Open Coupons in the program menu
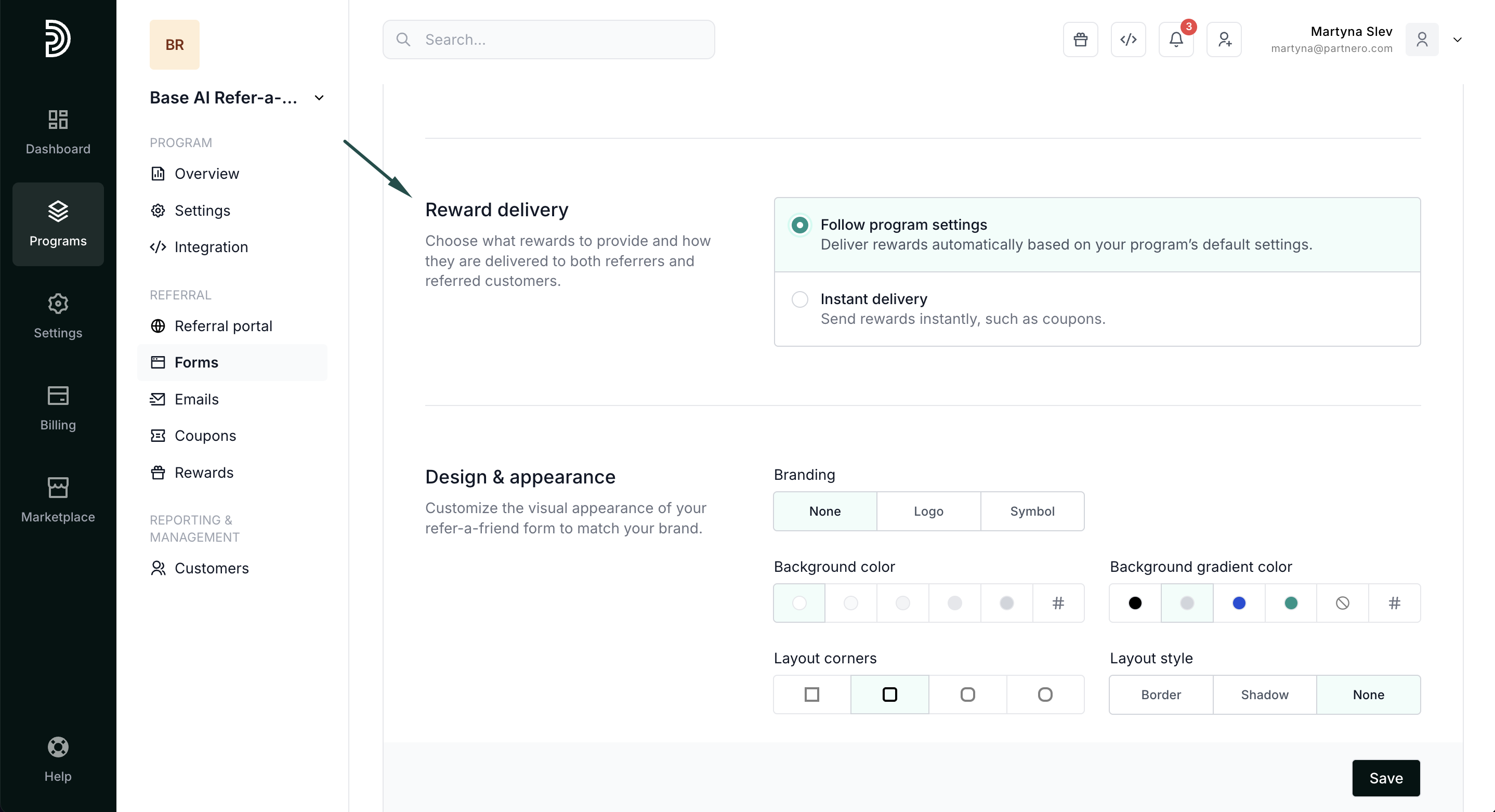 205,436
